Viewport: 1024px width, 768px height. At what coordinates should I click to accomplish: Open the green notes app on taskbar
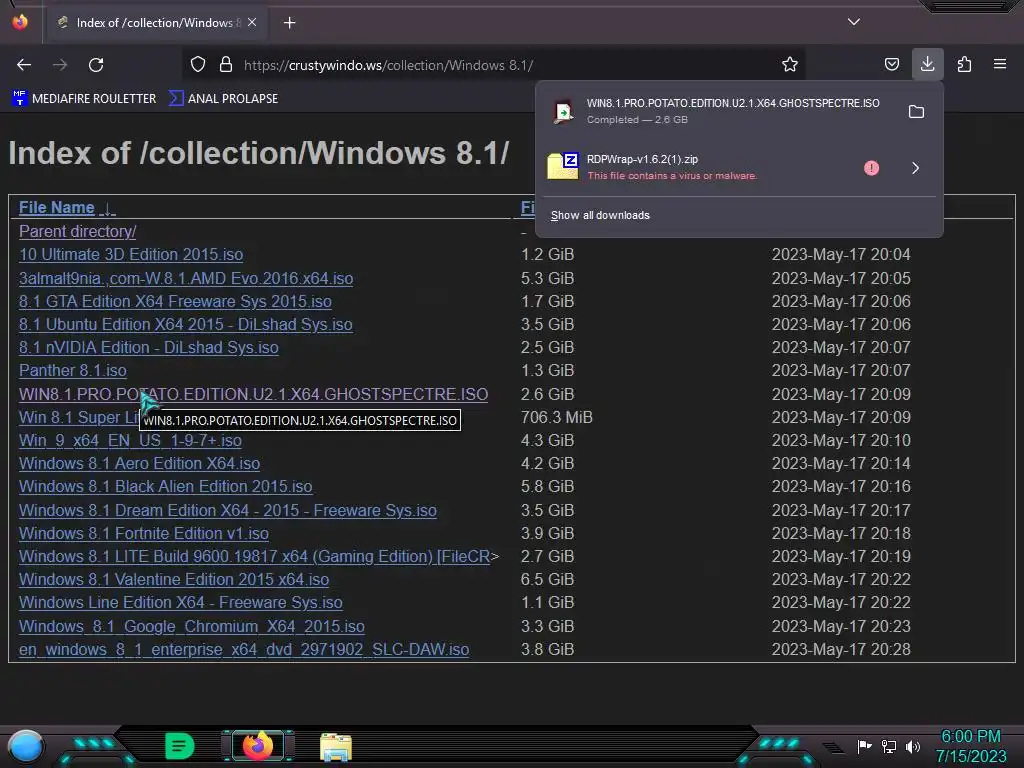(179, 746)
